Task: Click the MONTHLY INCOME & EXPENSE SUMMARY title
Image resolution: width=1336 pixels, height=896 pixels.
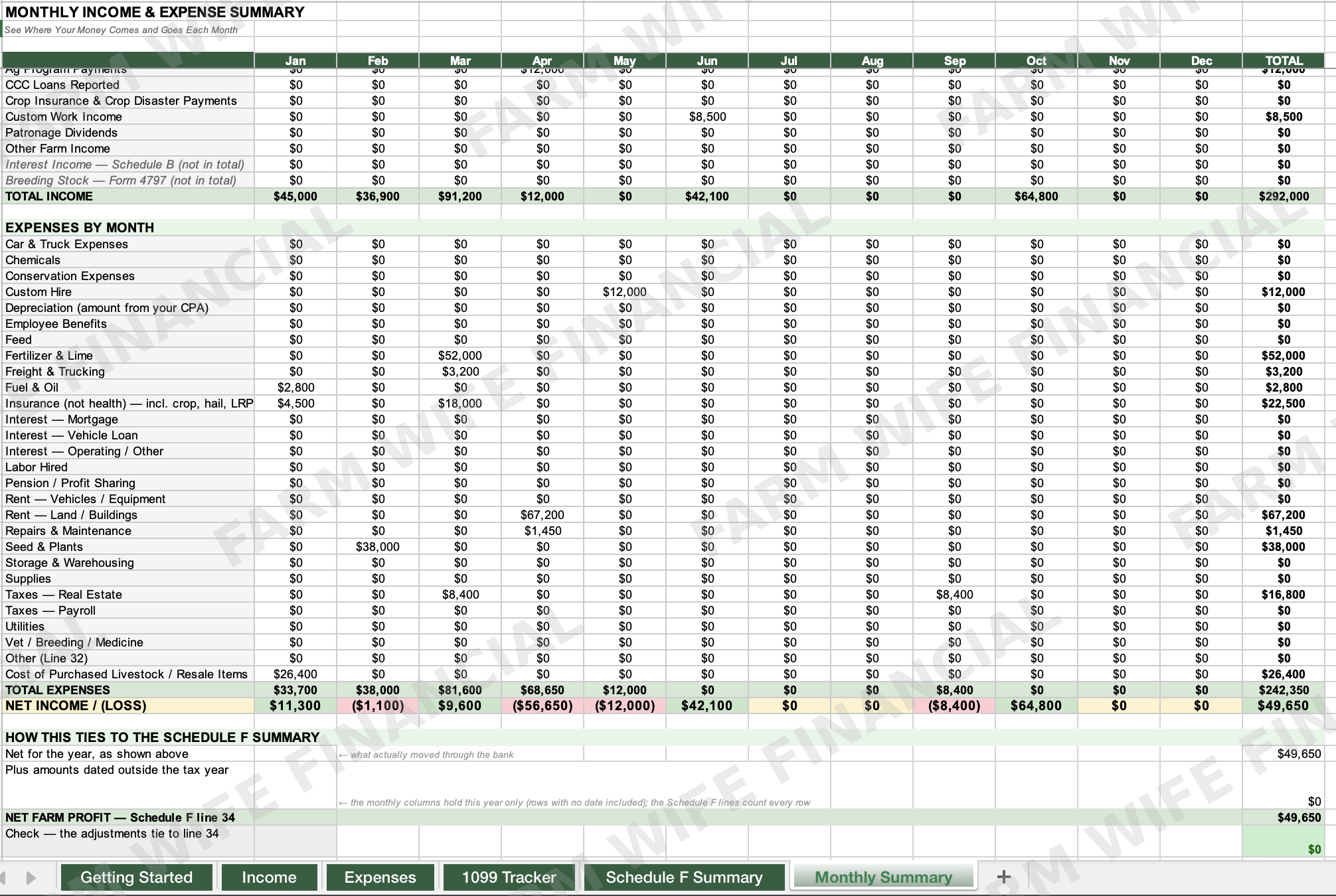Action: pos(155,12)
